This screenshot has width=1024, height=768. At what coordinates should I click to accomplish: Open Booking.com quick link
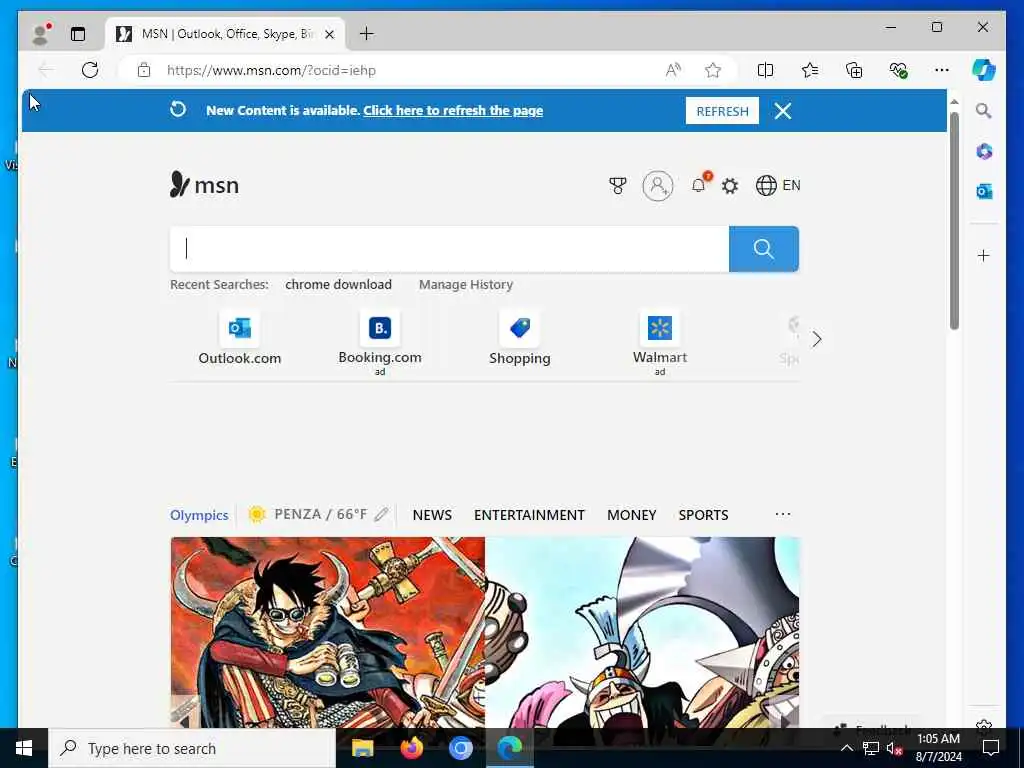(x=380, y=342)
